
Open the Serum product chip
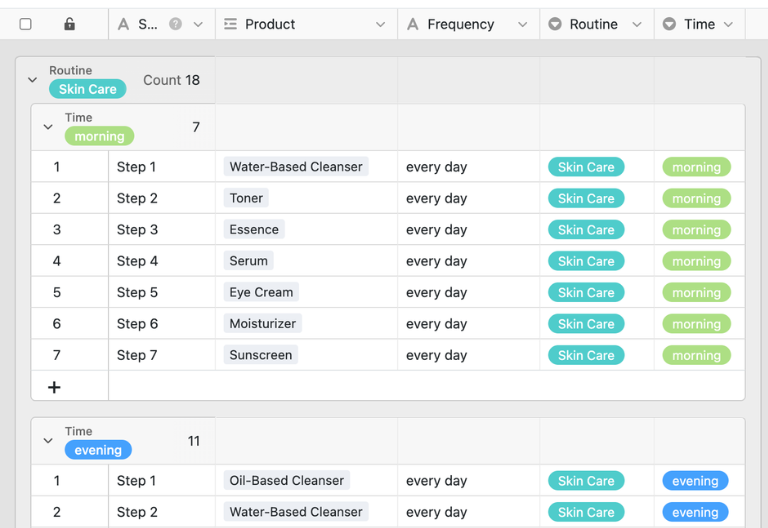(248, 261)
